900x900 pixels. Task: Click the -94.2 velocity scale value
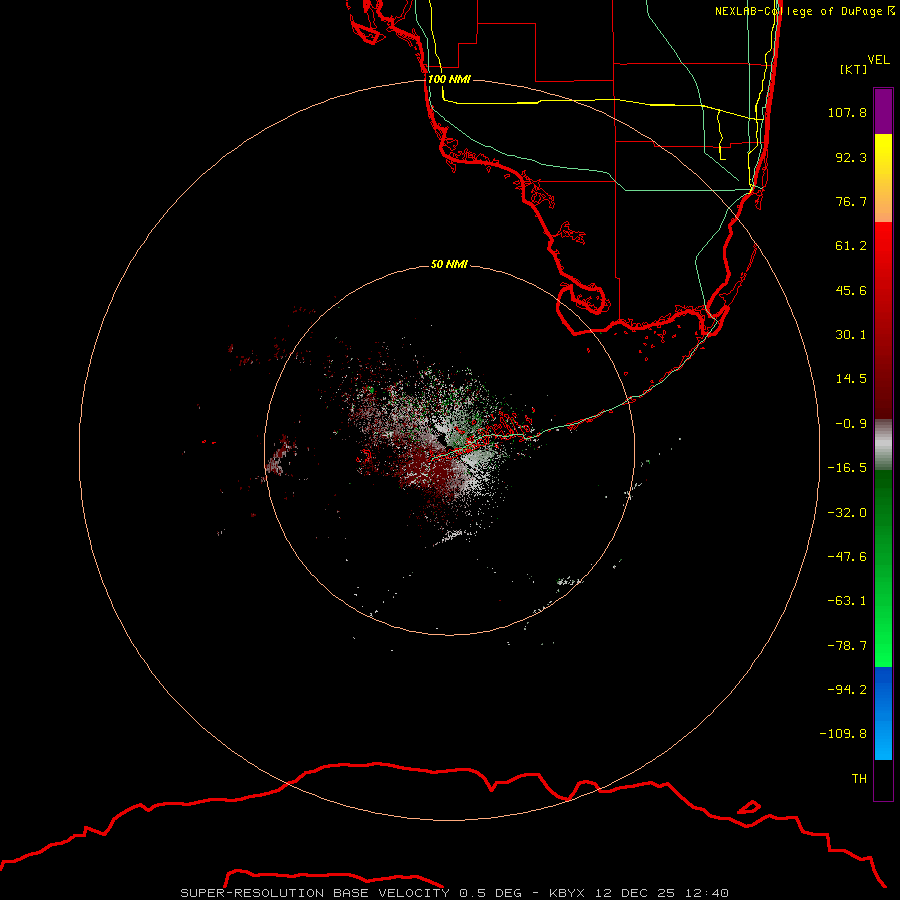pyautogui.click(x=847, y=689)
